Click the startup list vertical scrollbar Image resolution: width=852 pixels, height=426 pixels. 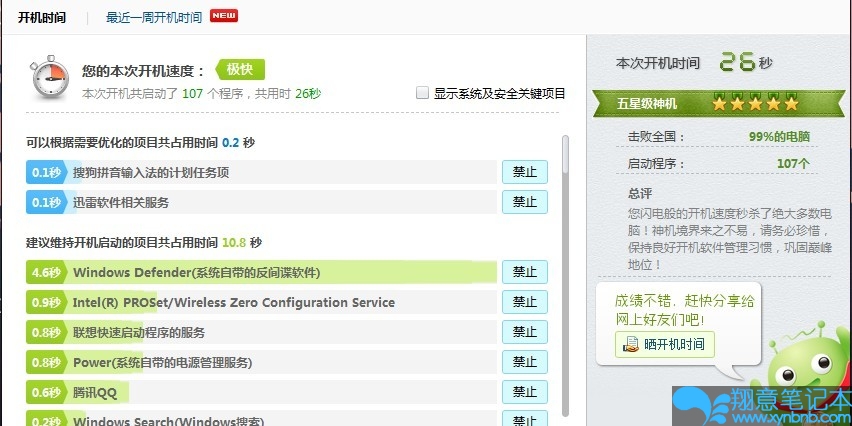point(565,274)
